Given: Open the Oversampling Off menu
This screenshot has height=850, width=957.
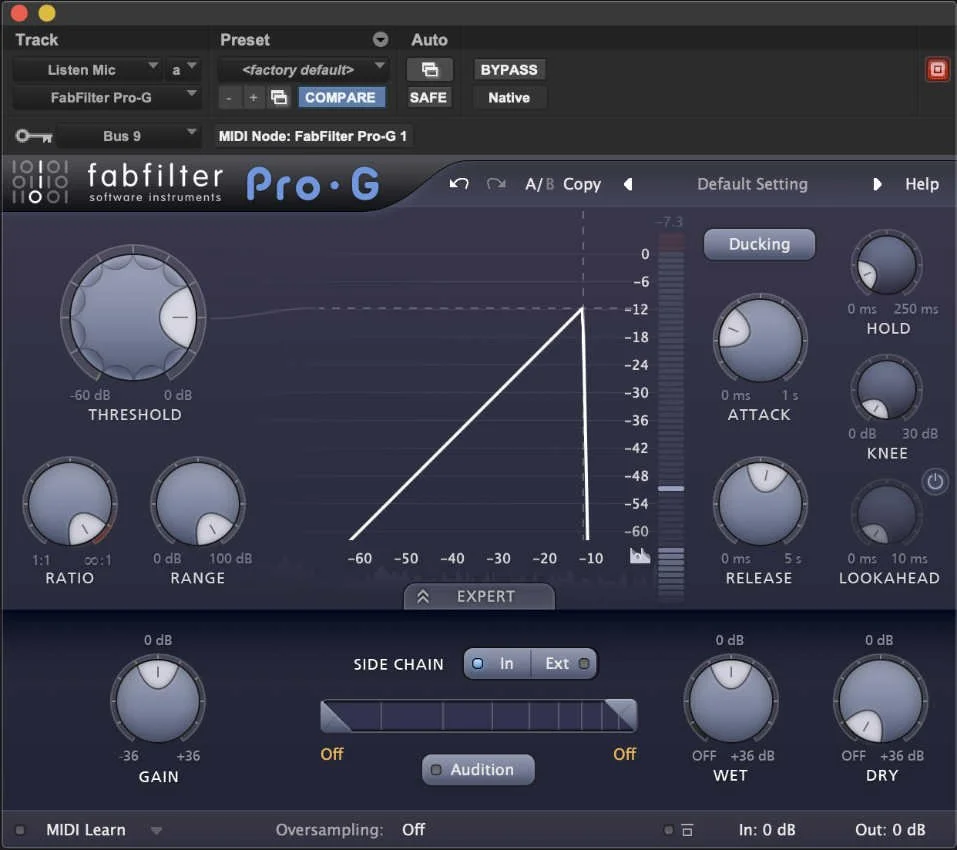Looking at the screenshot, I should pyautogui.click(x=413, y=830).
